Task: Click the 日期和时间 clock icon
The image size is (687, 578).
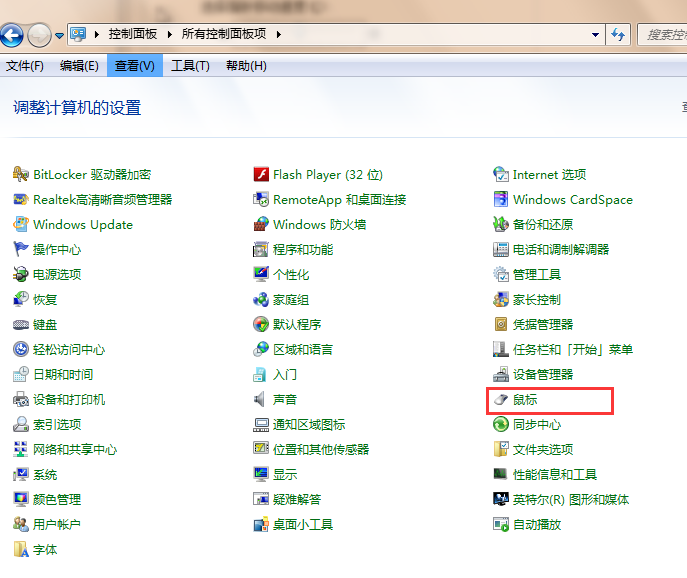Action: coord(21,374)
